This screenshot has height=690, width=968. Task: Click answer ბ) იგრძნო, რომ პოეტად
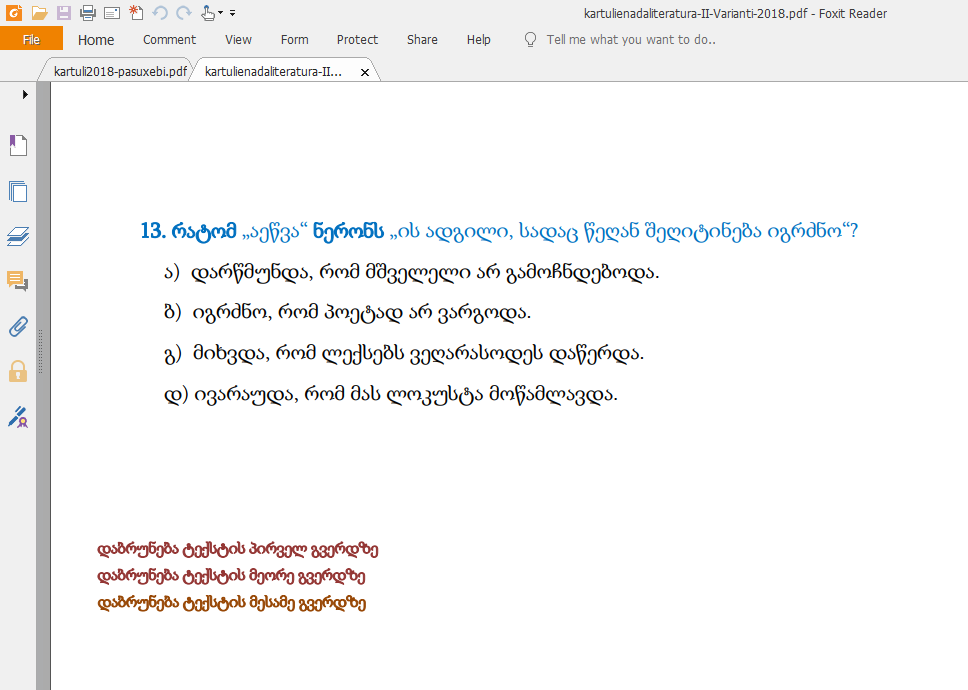[348, 313]
